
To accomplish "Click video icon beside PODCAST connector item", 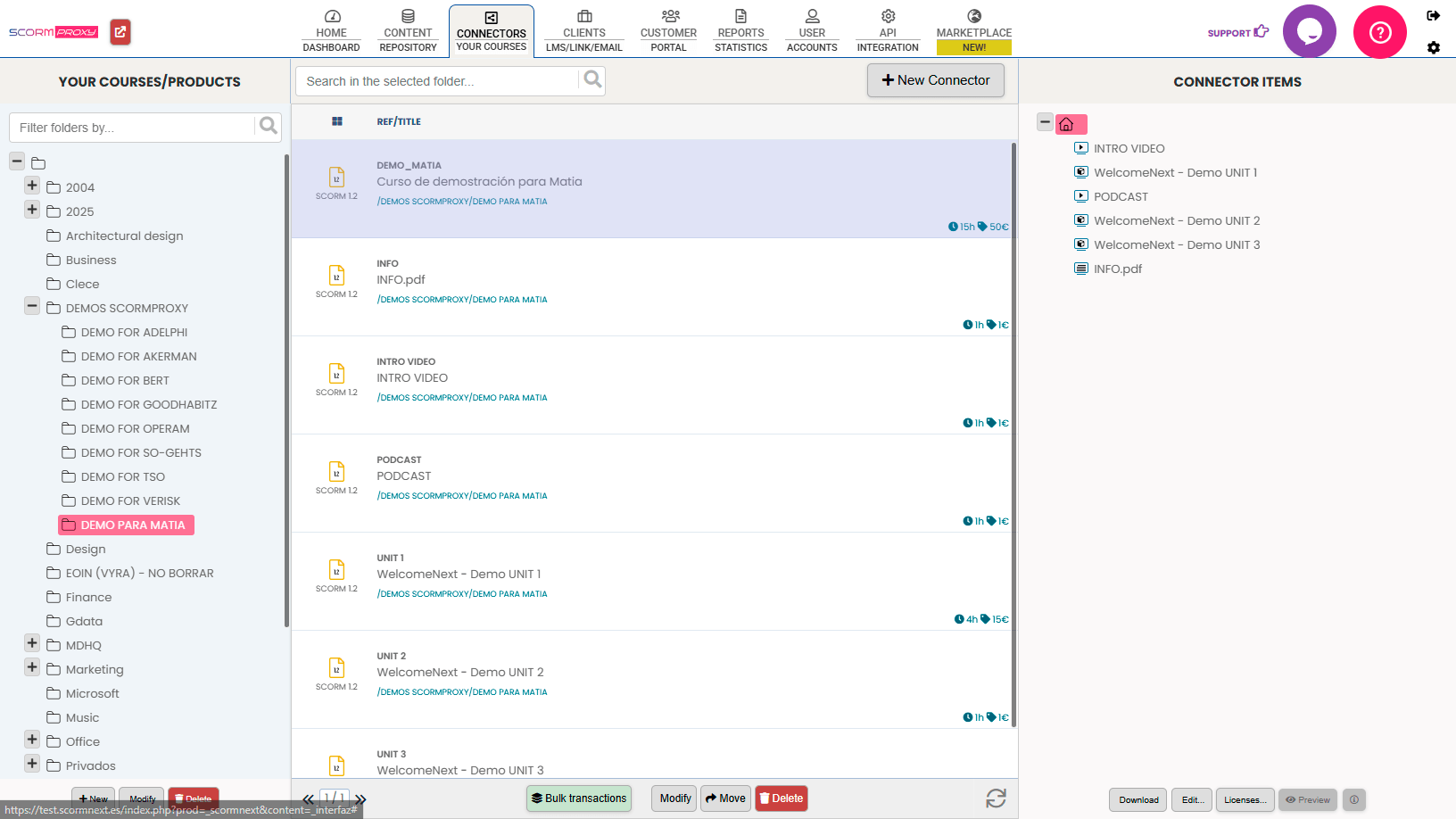I will click(1081, 196).
